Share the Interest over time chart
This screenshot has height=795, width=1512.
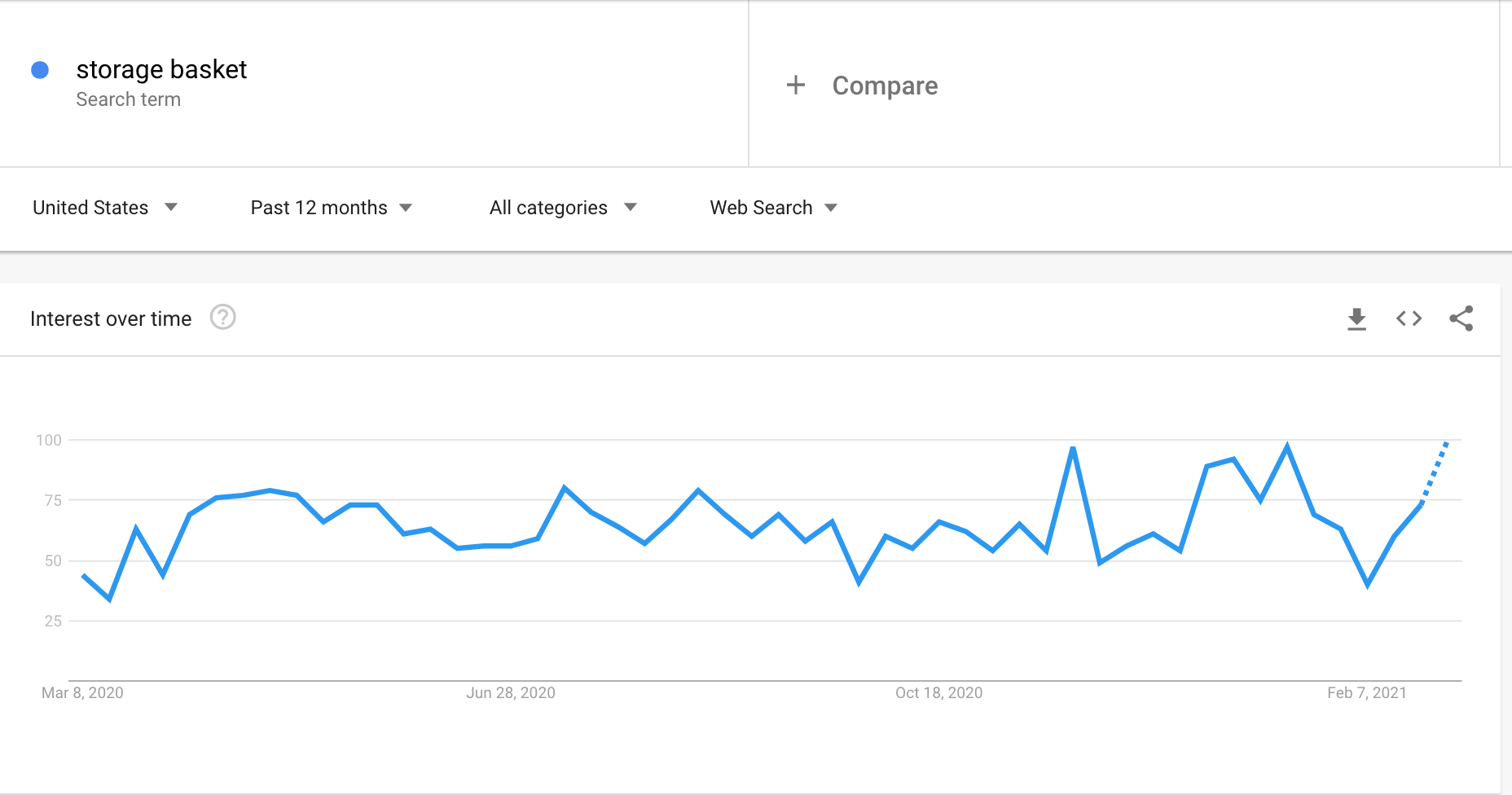[1461, 318]
